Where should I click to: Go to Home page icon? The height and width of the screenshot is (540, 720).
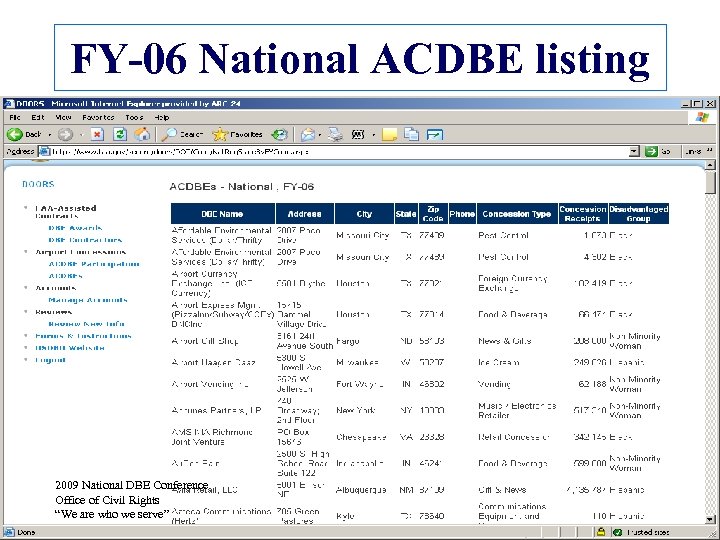tap(142, 134)
